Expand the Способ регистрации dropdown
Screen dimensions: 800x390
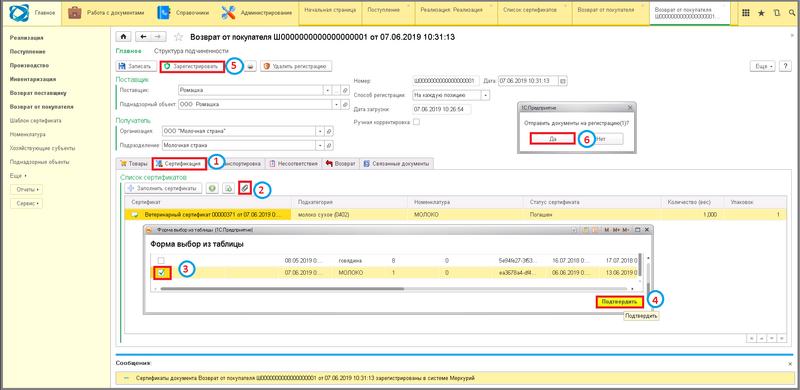click(486, 95)
